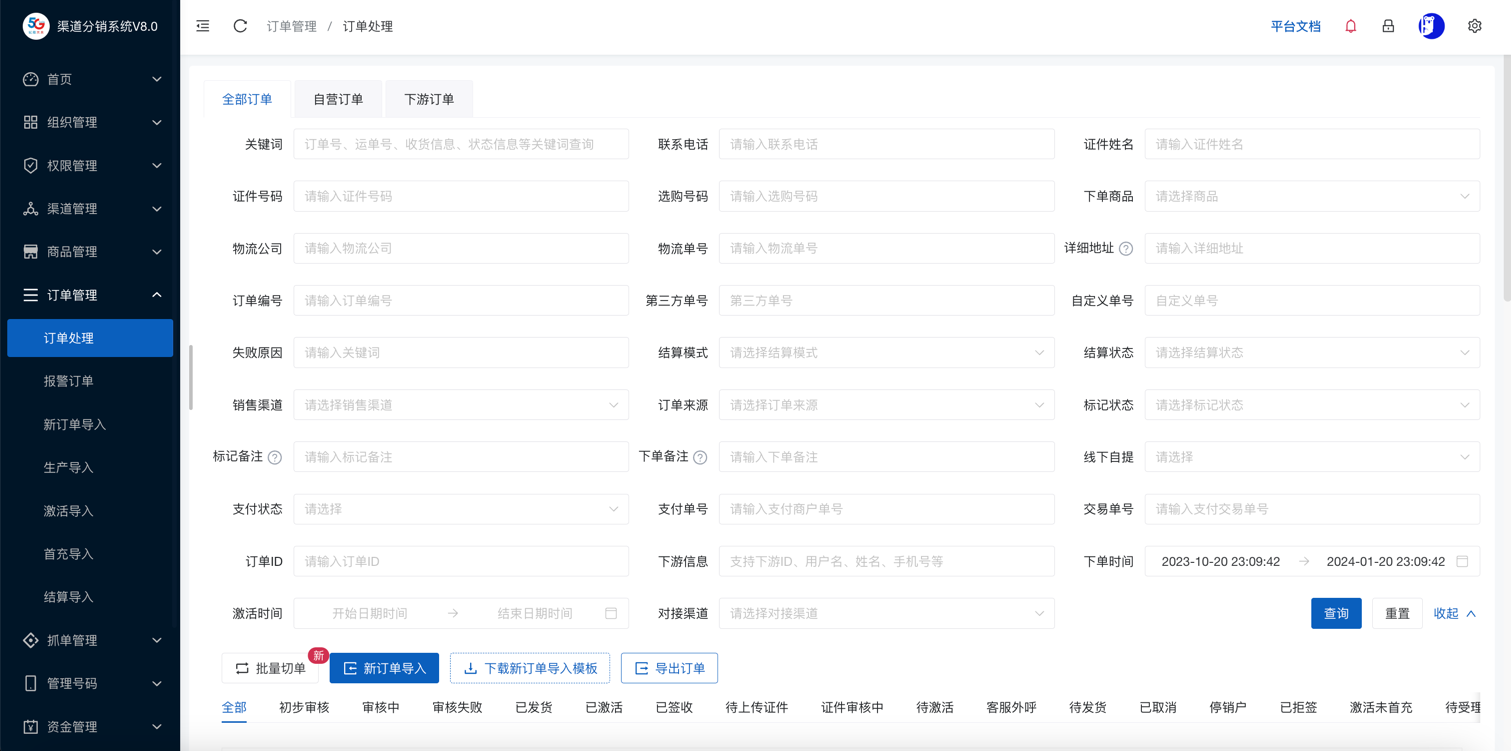Click the 查询 search button
Image resolution: width=1511 pixels, height=751 pixels.
pyautogui.click(x=1335, y=613)
